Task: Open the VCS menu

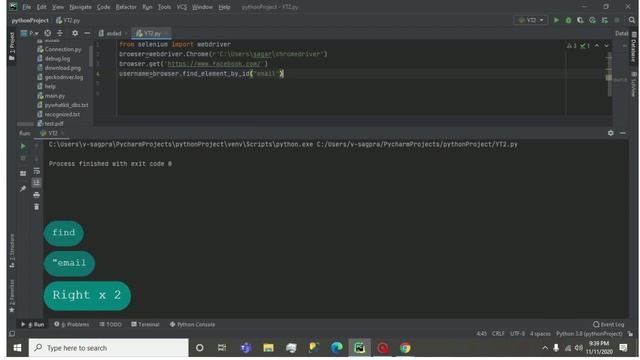Action: click(182, 7)
